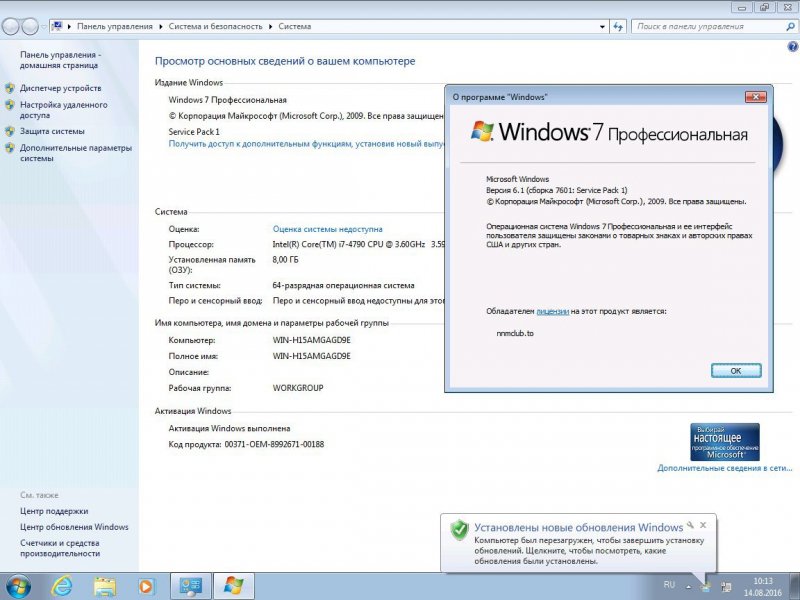The height and width of the screenshot is (600, 800).
Task: Close the О программе "Windows" dialog
Action: pos(756,97)
